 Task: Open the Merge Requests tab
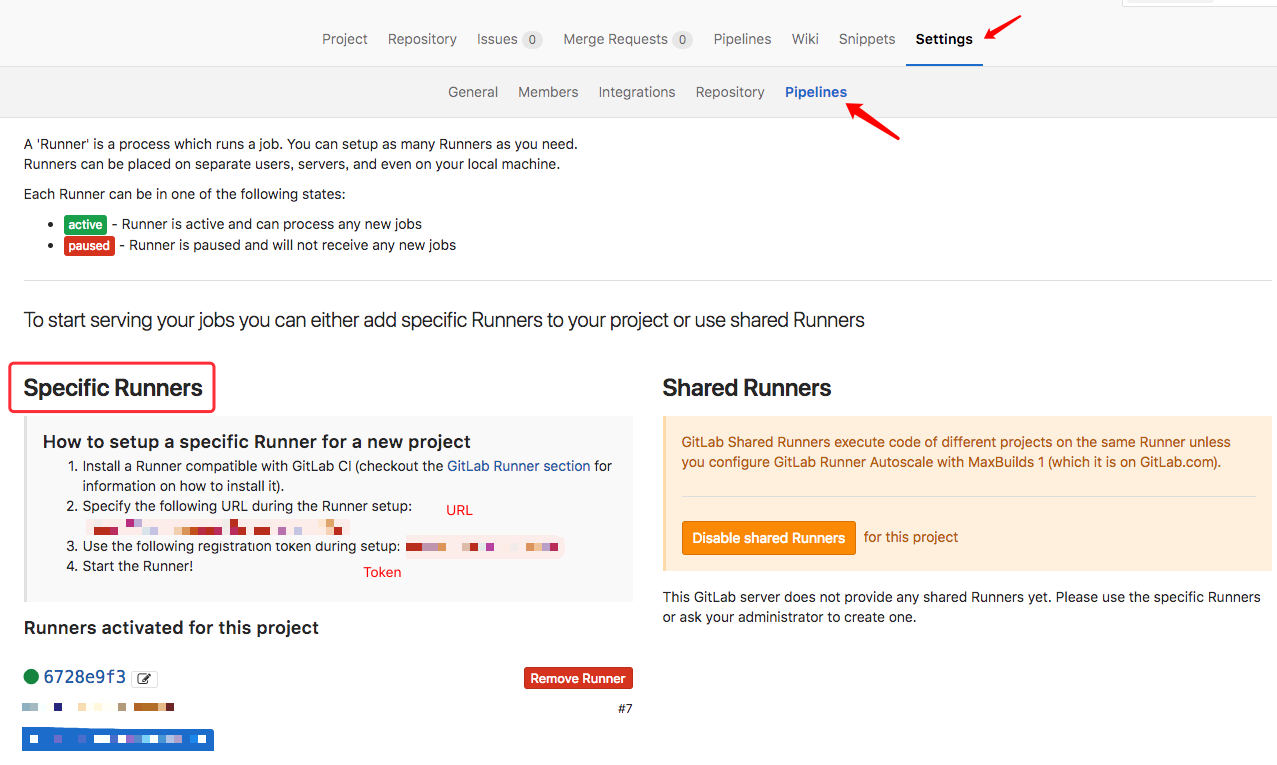click(615, 39)
